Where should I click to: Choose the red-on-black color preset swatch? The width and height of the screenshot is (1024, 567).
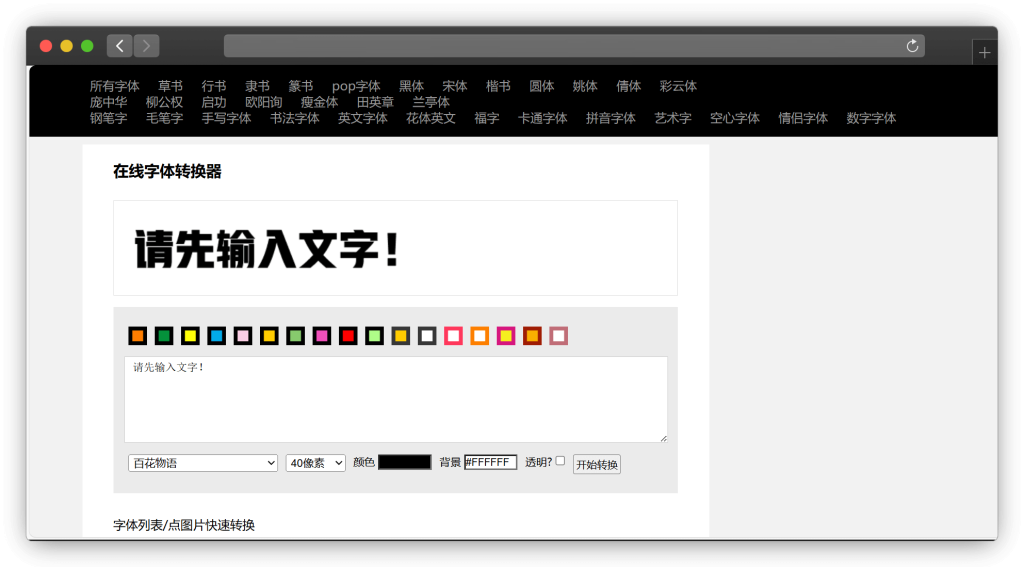click(x=347, y=336)
